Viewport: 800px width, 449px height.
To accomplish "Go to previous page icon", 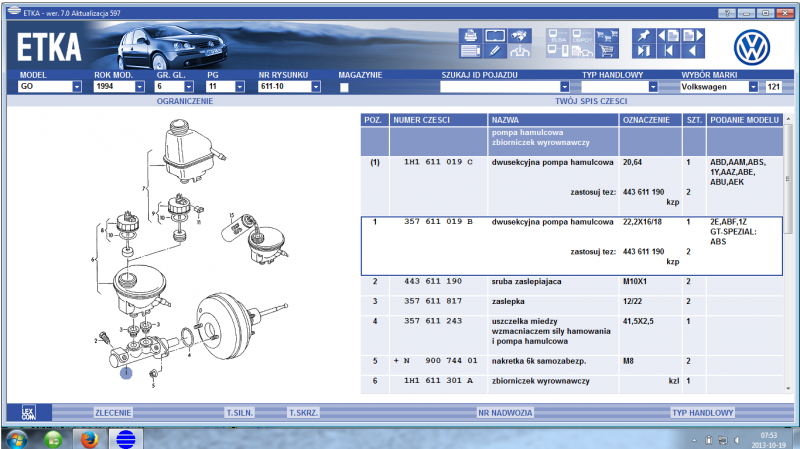I will click(x=668, y=35).
